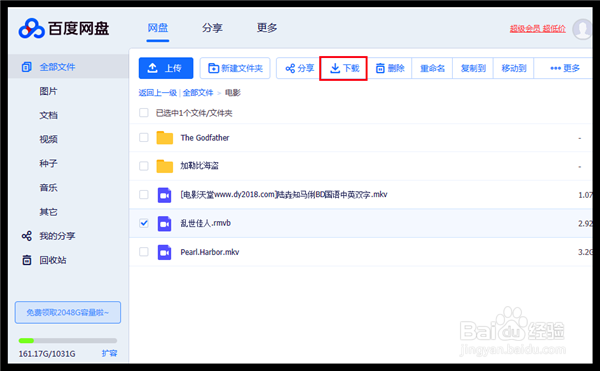Screen dimensions: 600x371
Task: Download the selected file with 下载
Action: 344,68
